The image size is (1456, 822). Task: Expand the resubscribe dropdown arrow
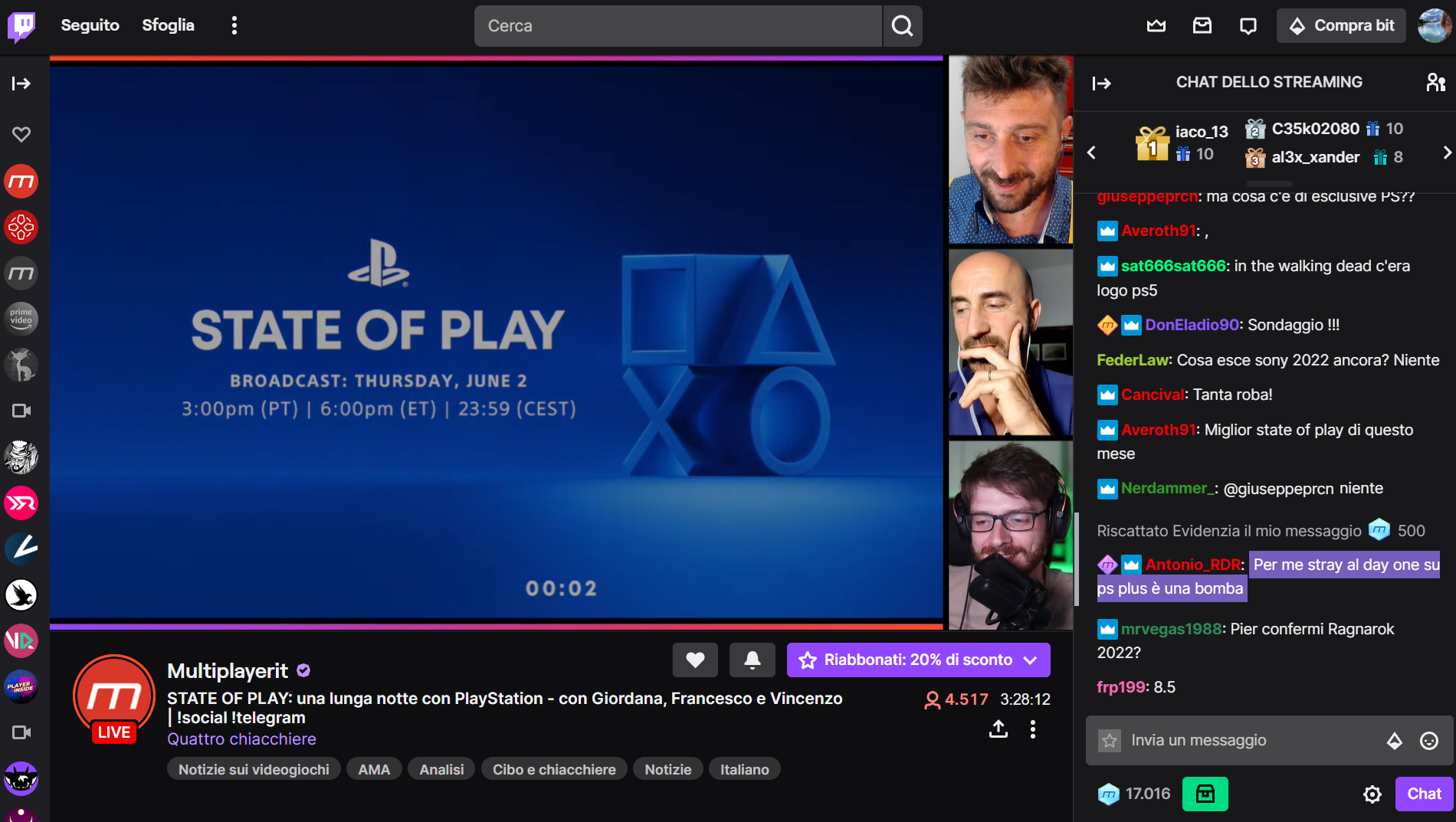1031,660
